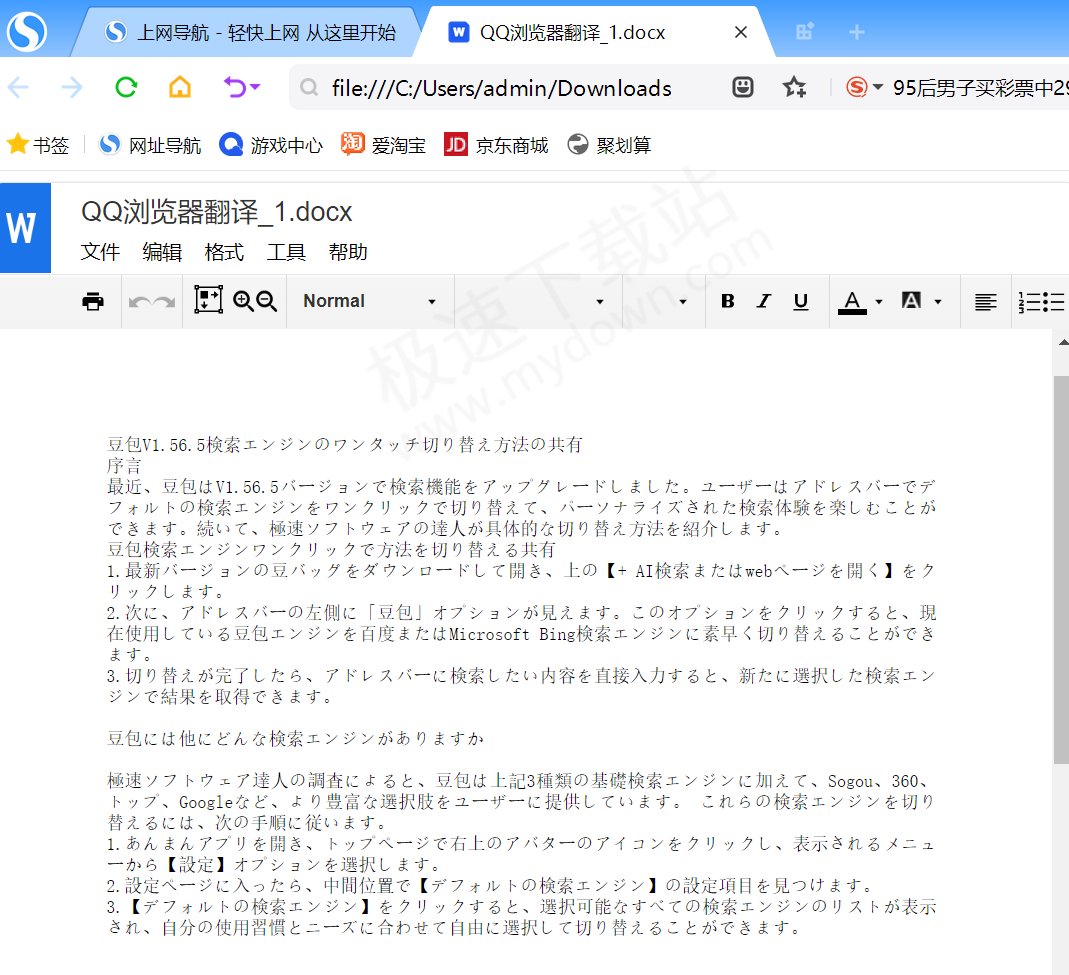This screenshot has height=975, width=1069.
Task: Select the Print icon in the document toolbar
Action: click(93, 300)
